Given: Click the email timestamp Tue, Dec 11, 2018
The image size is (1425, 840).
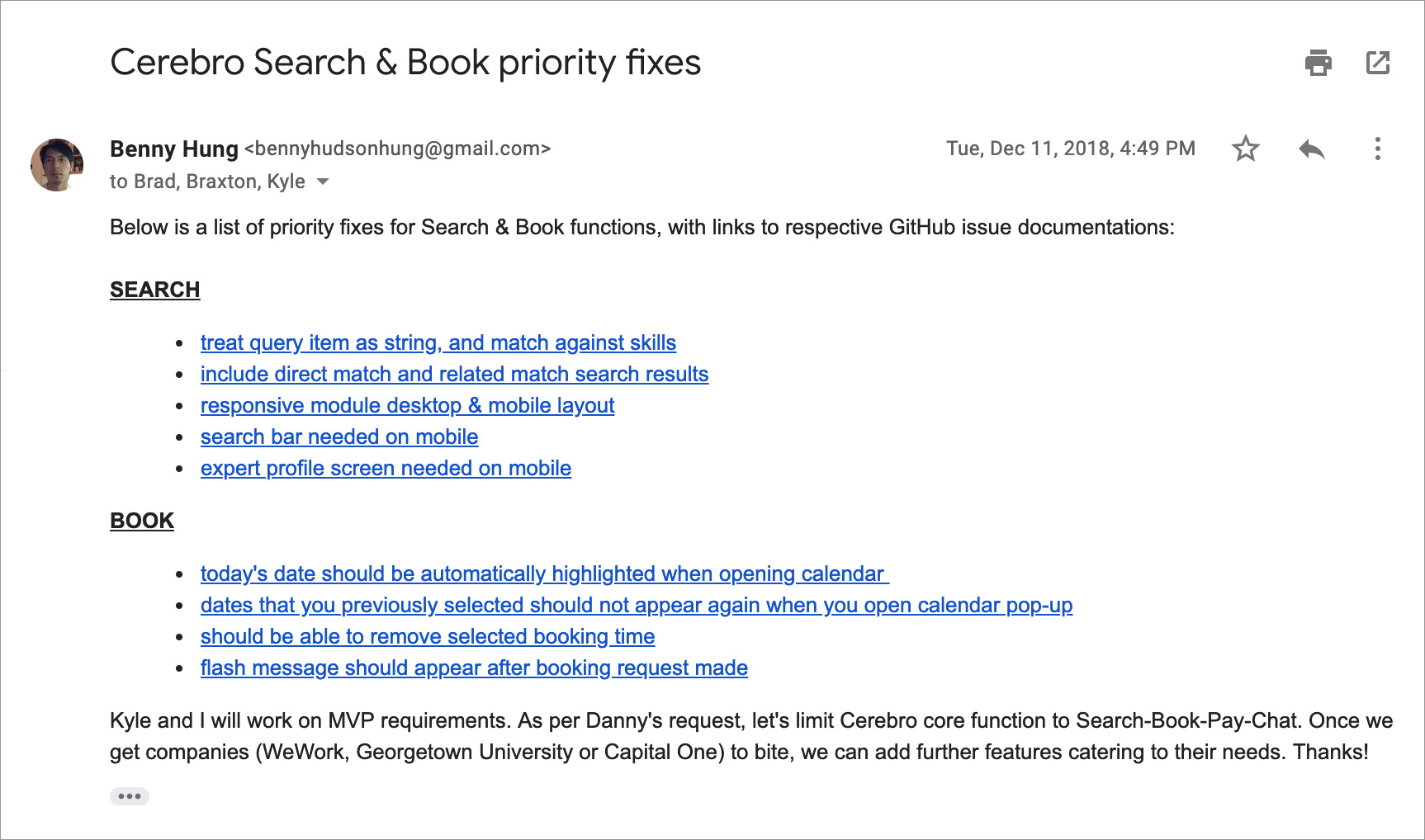Looking at the screenshot, I should click(x=1070, y=149).
